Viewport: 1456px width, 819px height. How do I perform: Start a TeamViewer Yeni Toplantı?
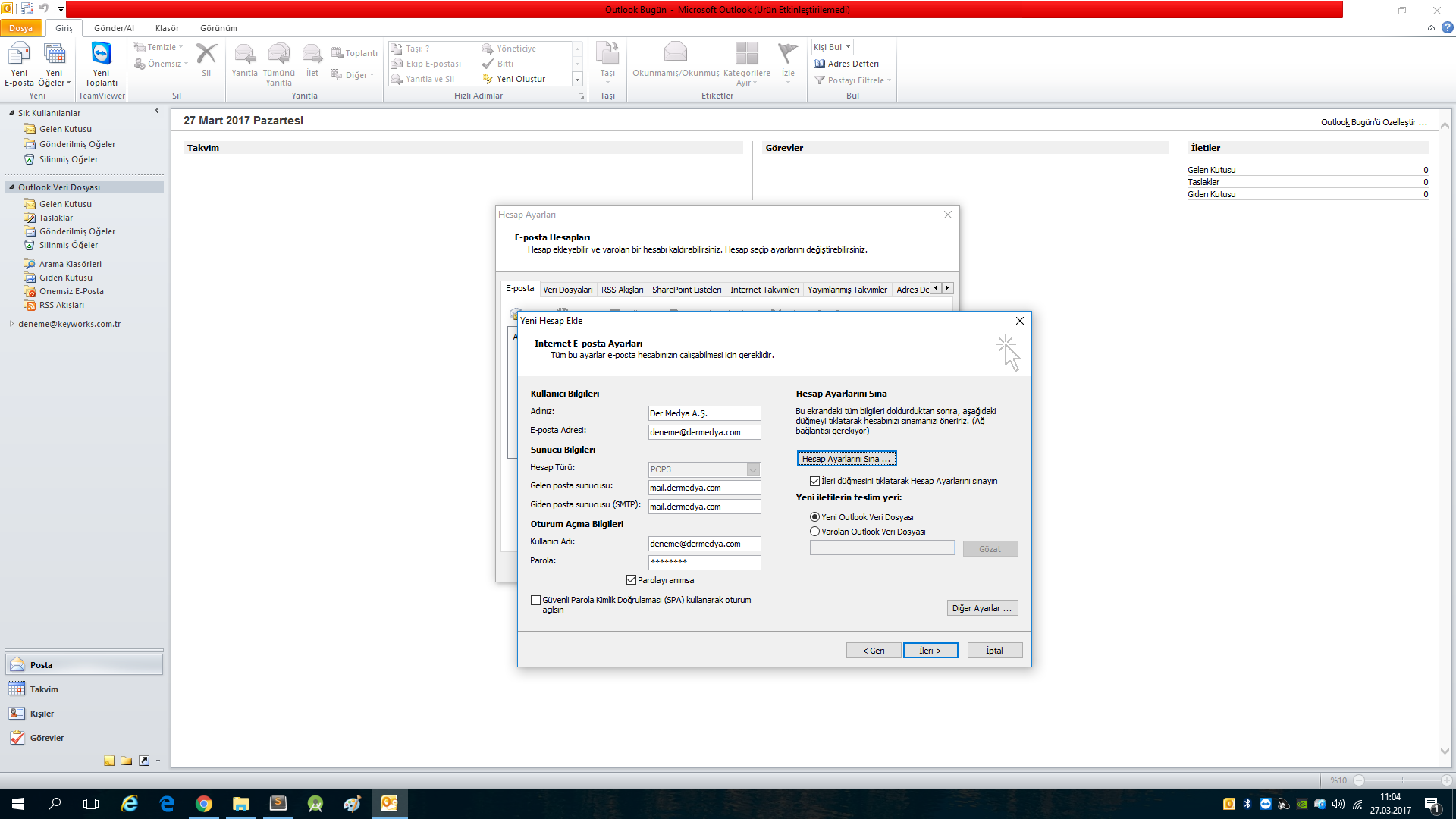(101, 65)
